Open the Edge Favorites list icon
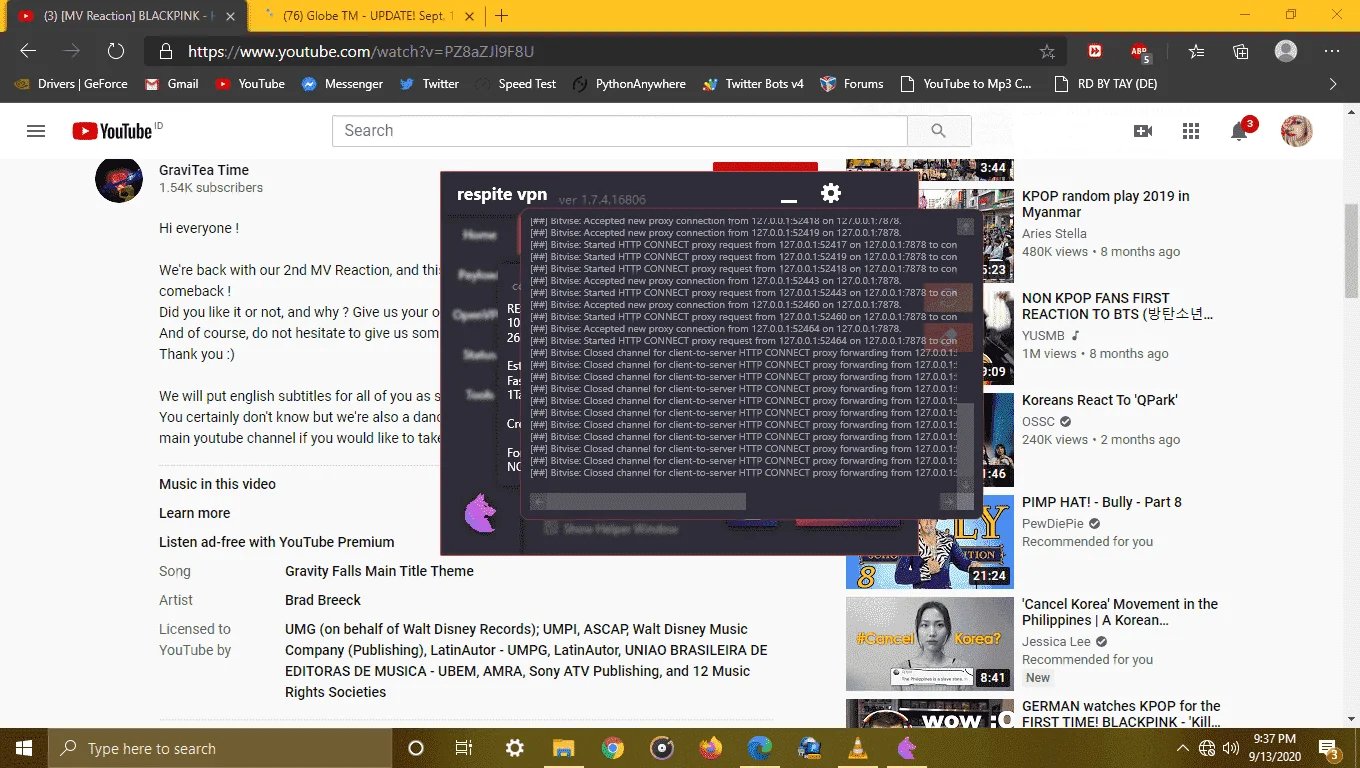Viewport: 1360px width, 768px height. tap(1197, 51)
